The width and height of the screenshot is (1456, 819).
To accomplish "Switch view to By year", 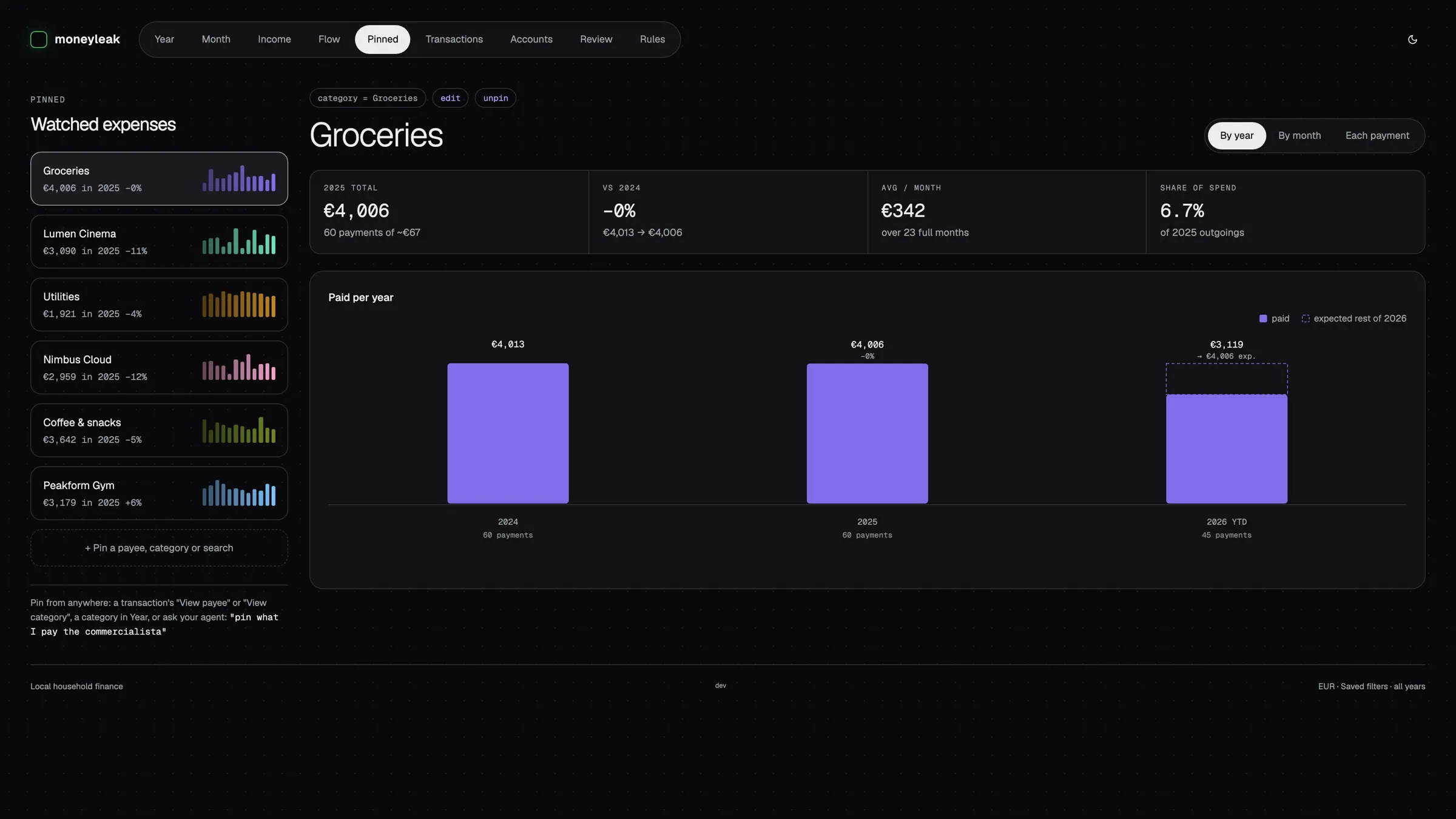I will [x=1236, y=136].
